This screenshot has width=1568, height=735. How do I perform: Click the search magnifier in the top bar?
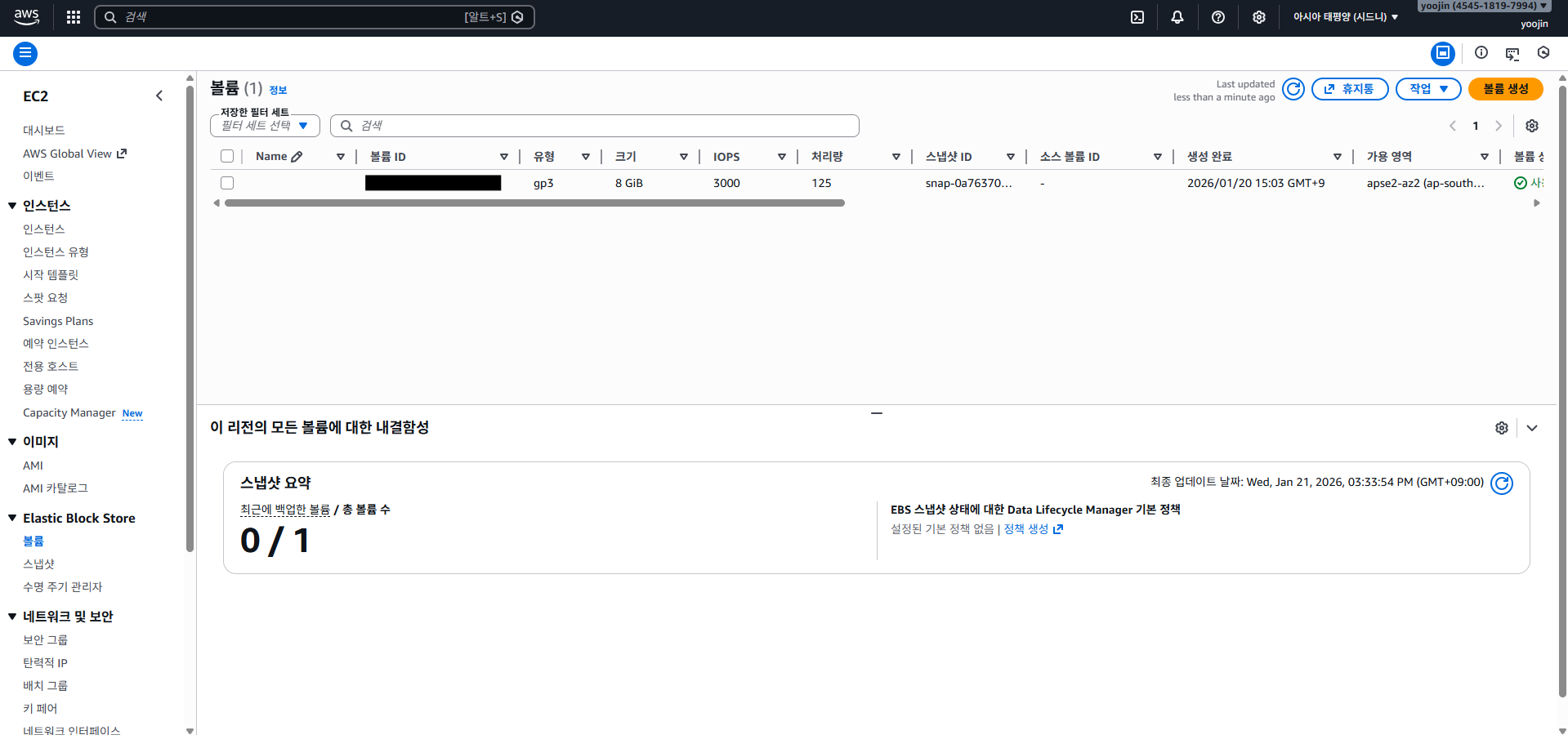110,17
